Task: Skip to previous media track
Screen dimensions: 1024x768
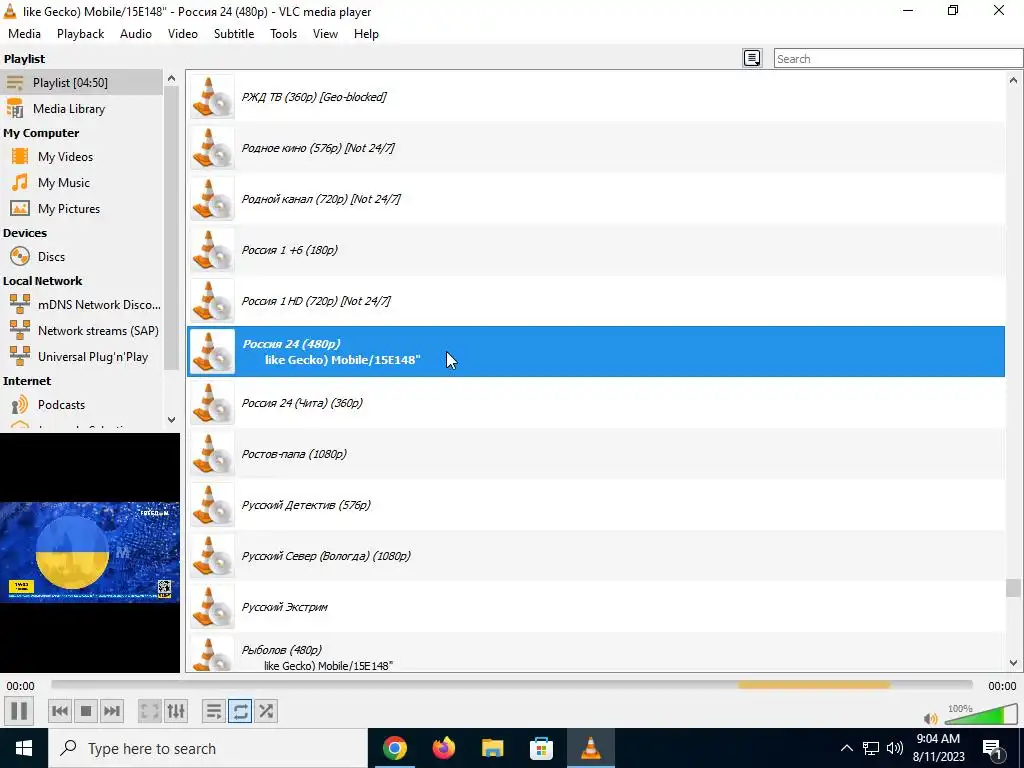Action: 60,711
